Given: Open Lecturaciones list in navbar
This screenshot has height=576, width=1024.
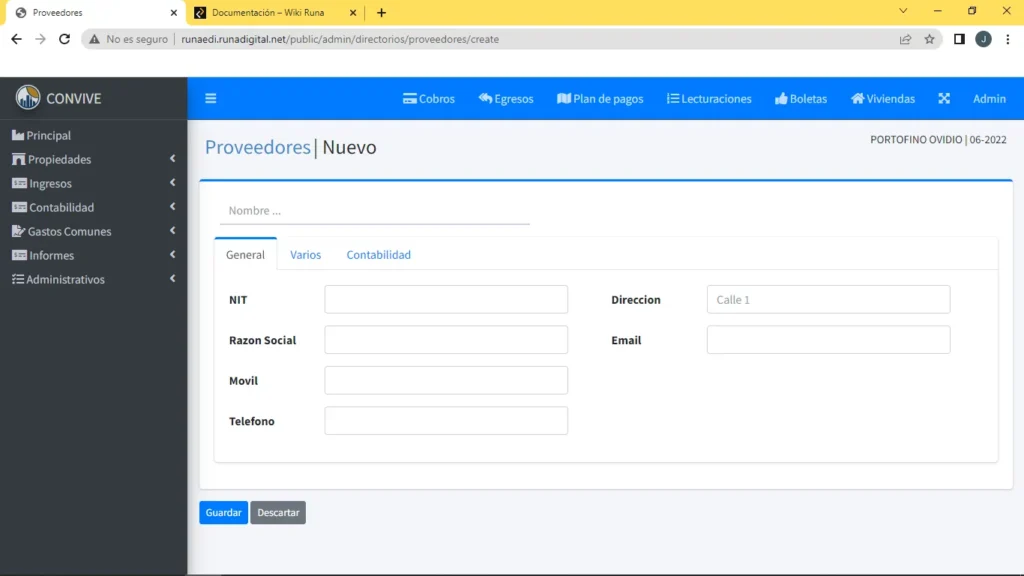Looking at the screenshot, I should [709, 99].
